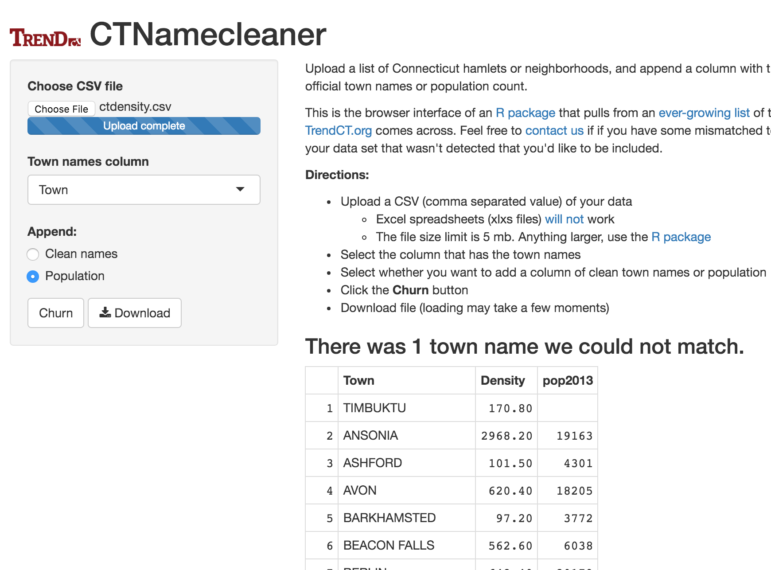Click the Churn button
The width and height of the screenshot is (771, 570).
56,313
